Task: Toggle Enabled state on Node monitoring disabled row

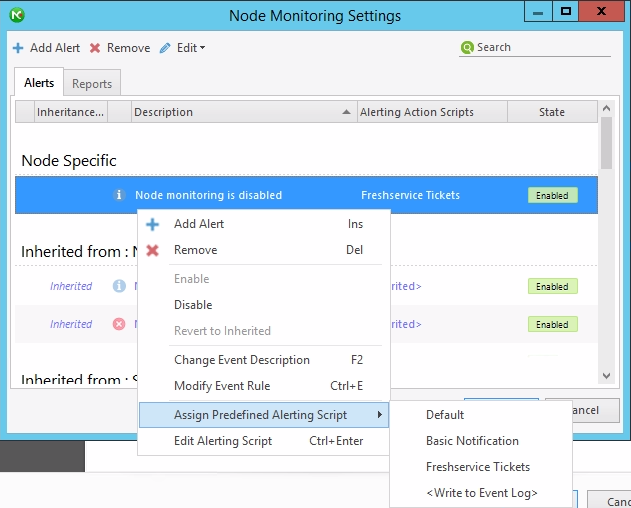Action: 553,195
